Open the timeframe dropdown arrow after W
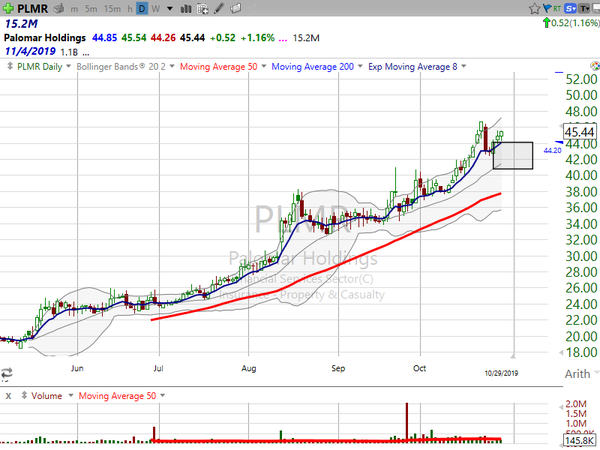 pos(170,8)
